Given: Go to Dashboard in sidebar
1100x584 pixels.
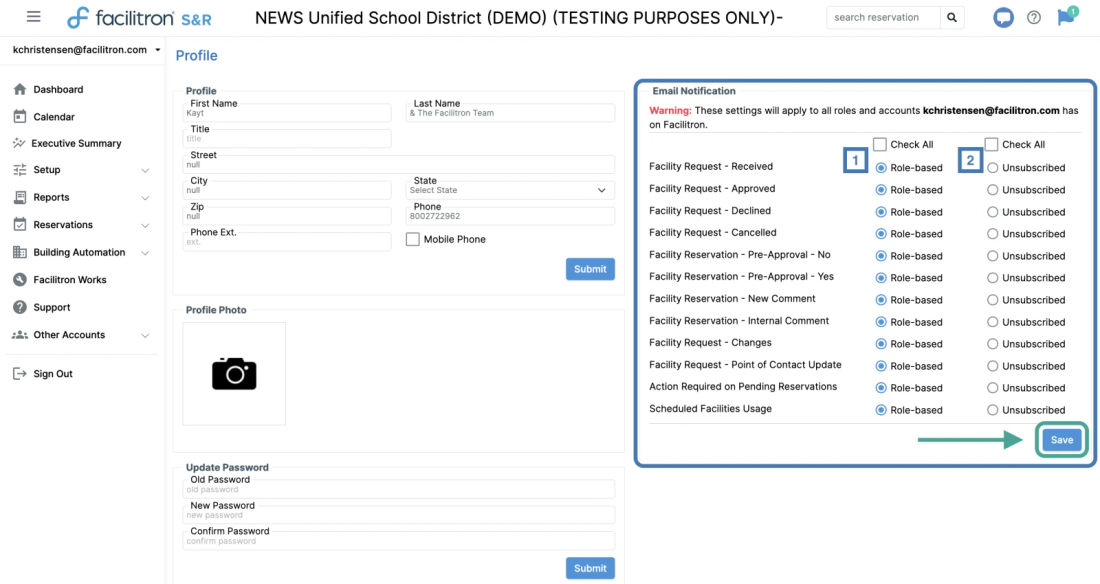Looking at the screenshot, I should point(58,89).
